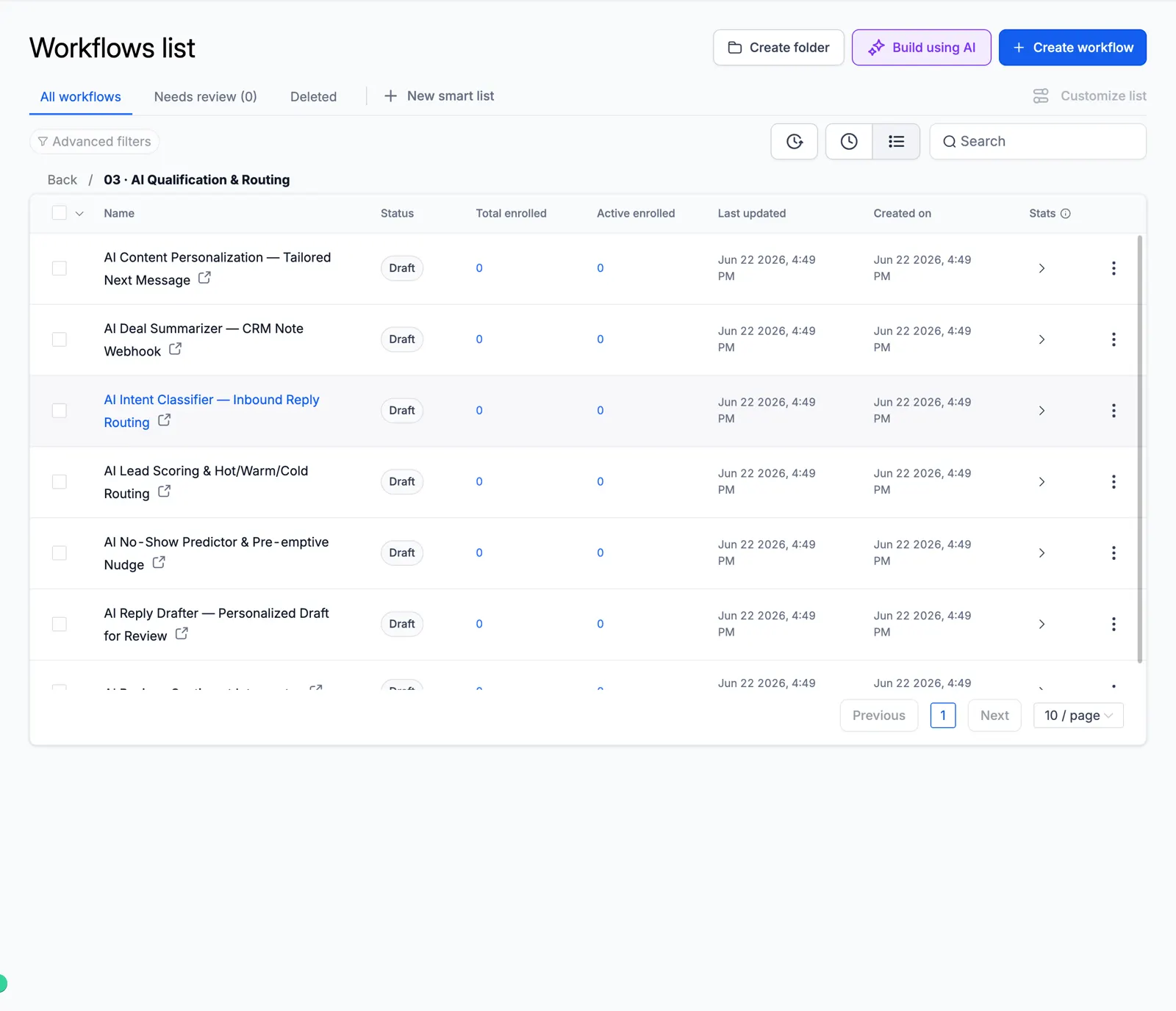Open three-dot menu for AI No-Show Predictor
Screen dimensions: 1176x1011
coord(1114,553)
